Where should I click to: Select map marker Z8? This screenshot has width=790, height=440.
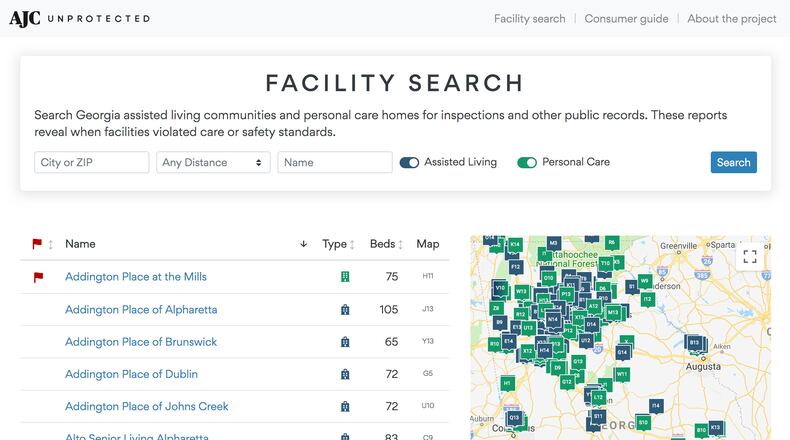(x=496, y=308)
